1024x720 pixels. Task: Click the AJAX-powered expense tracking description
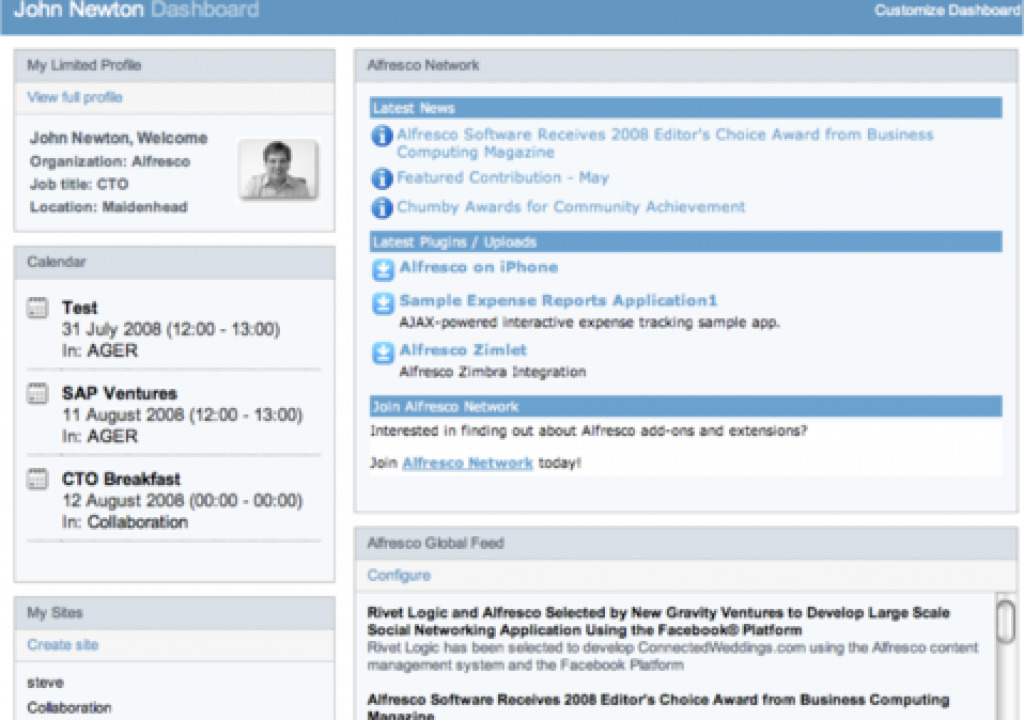click(590, 323)
